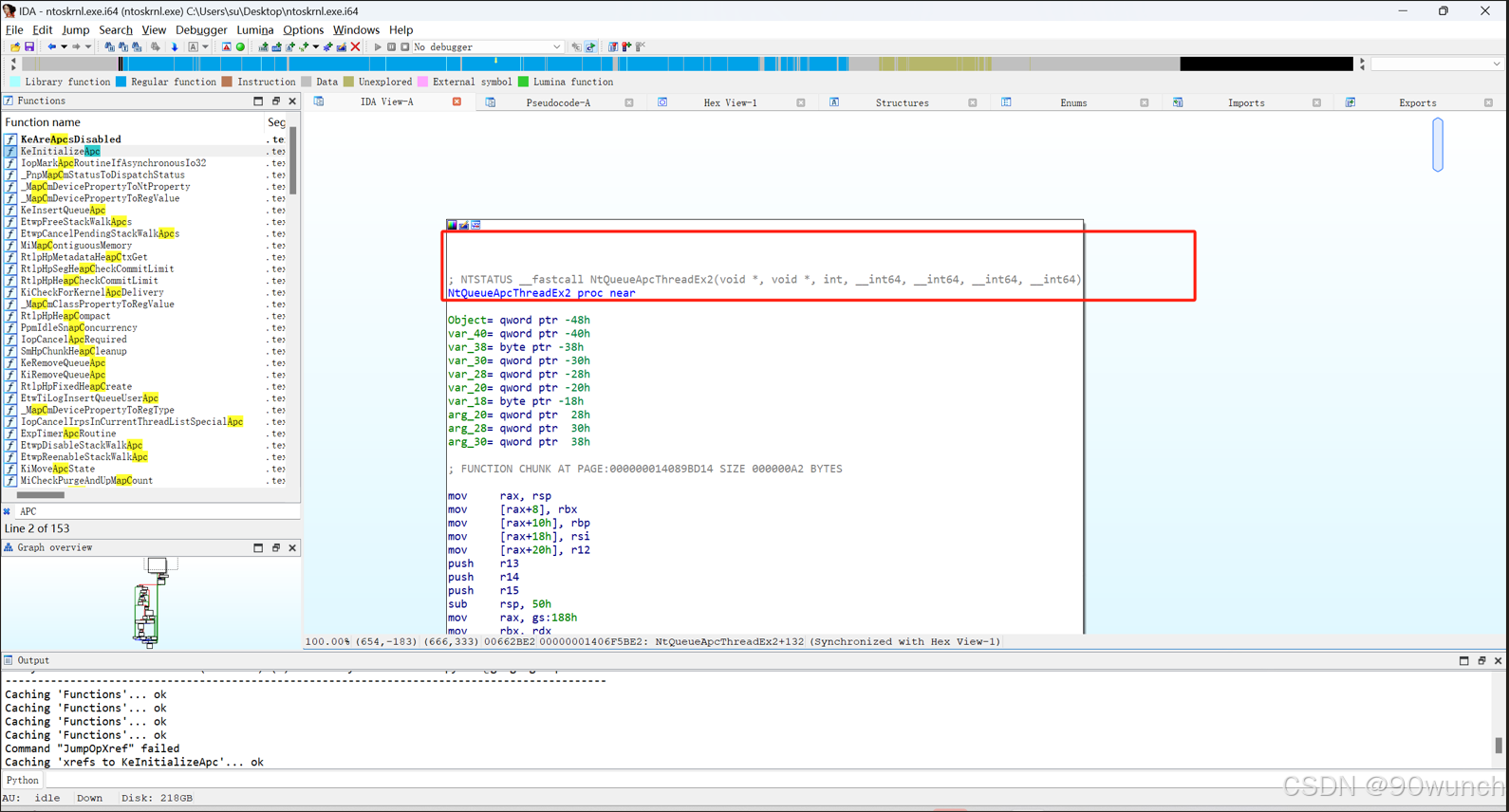Image resolution: width=1509 pixels, height=812 pixels.
Task: Click the second toolbar icon after the red X
Action: 391,46
